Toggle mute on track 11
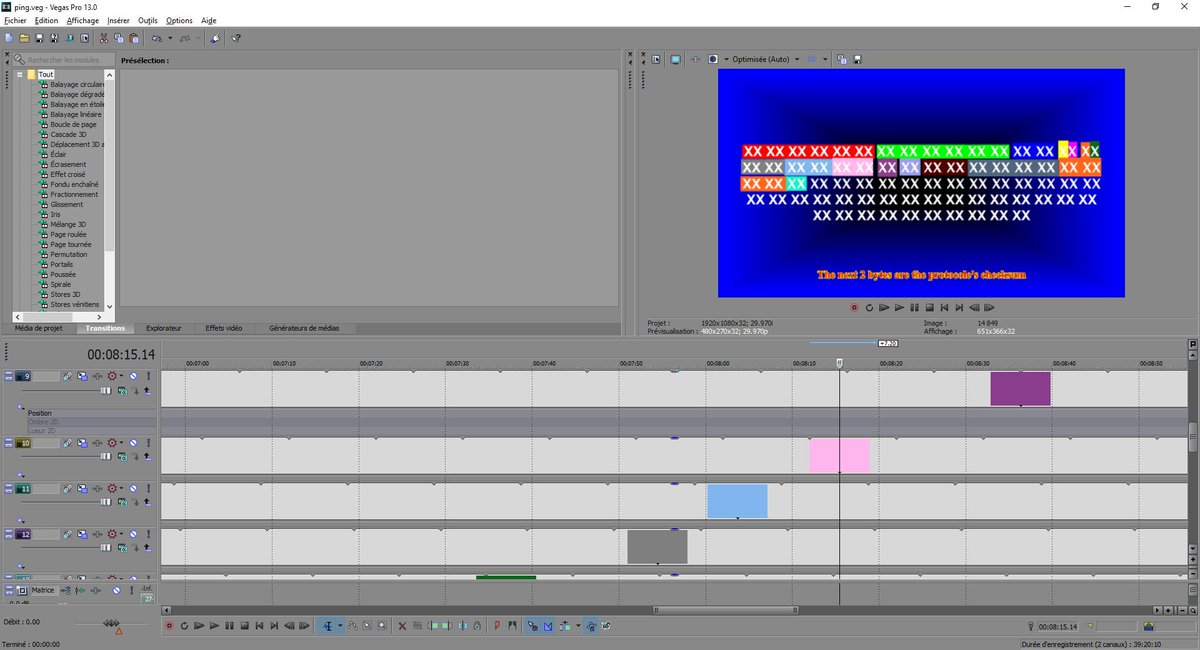 tap(133, 489)
